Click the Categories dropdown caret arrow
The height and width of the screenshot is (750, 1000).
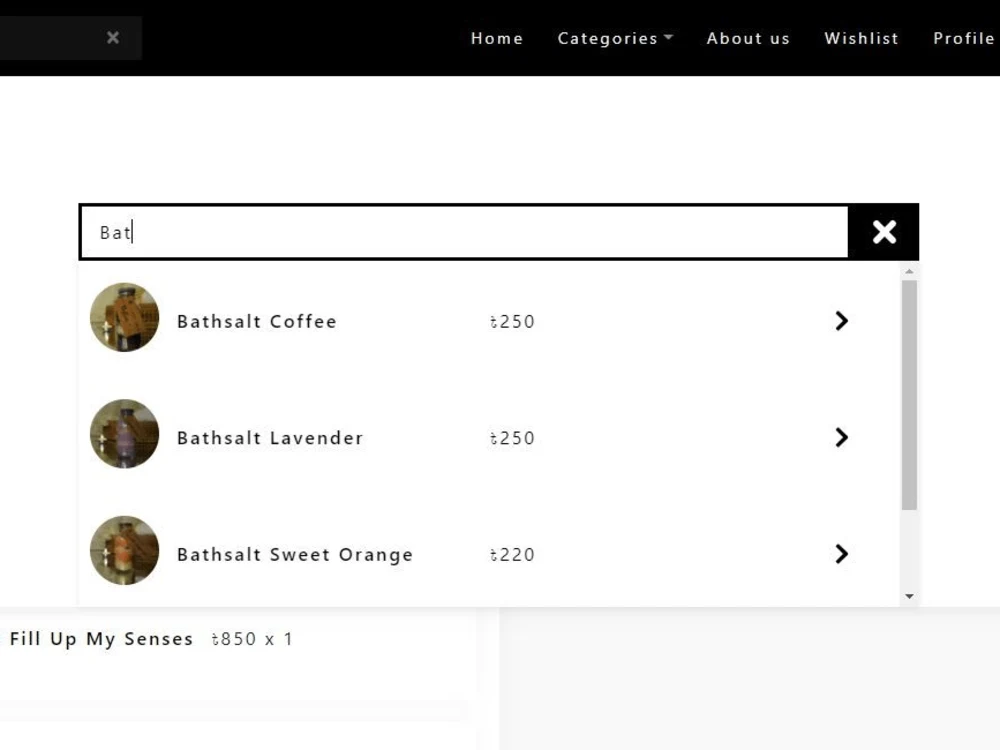coord(668,36)
